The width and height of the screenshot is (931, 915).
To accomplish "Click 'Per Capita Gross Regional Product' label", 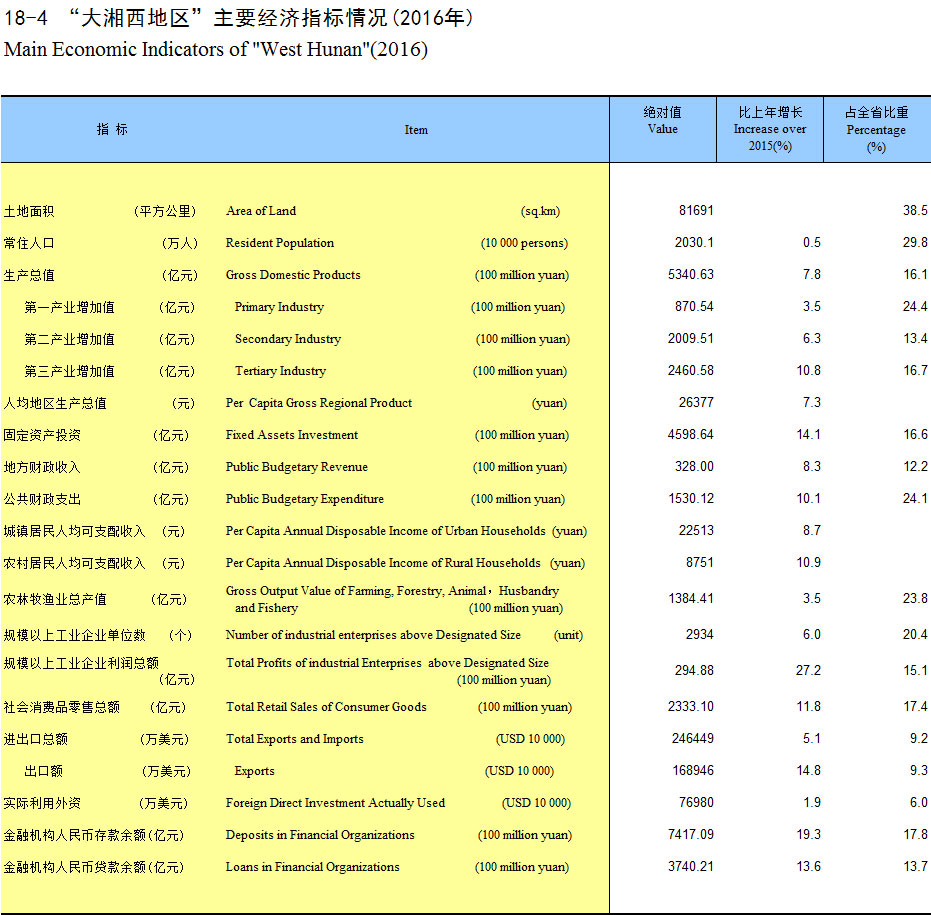I will pos(319,403).
